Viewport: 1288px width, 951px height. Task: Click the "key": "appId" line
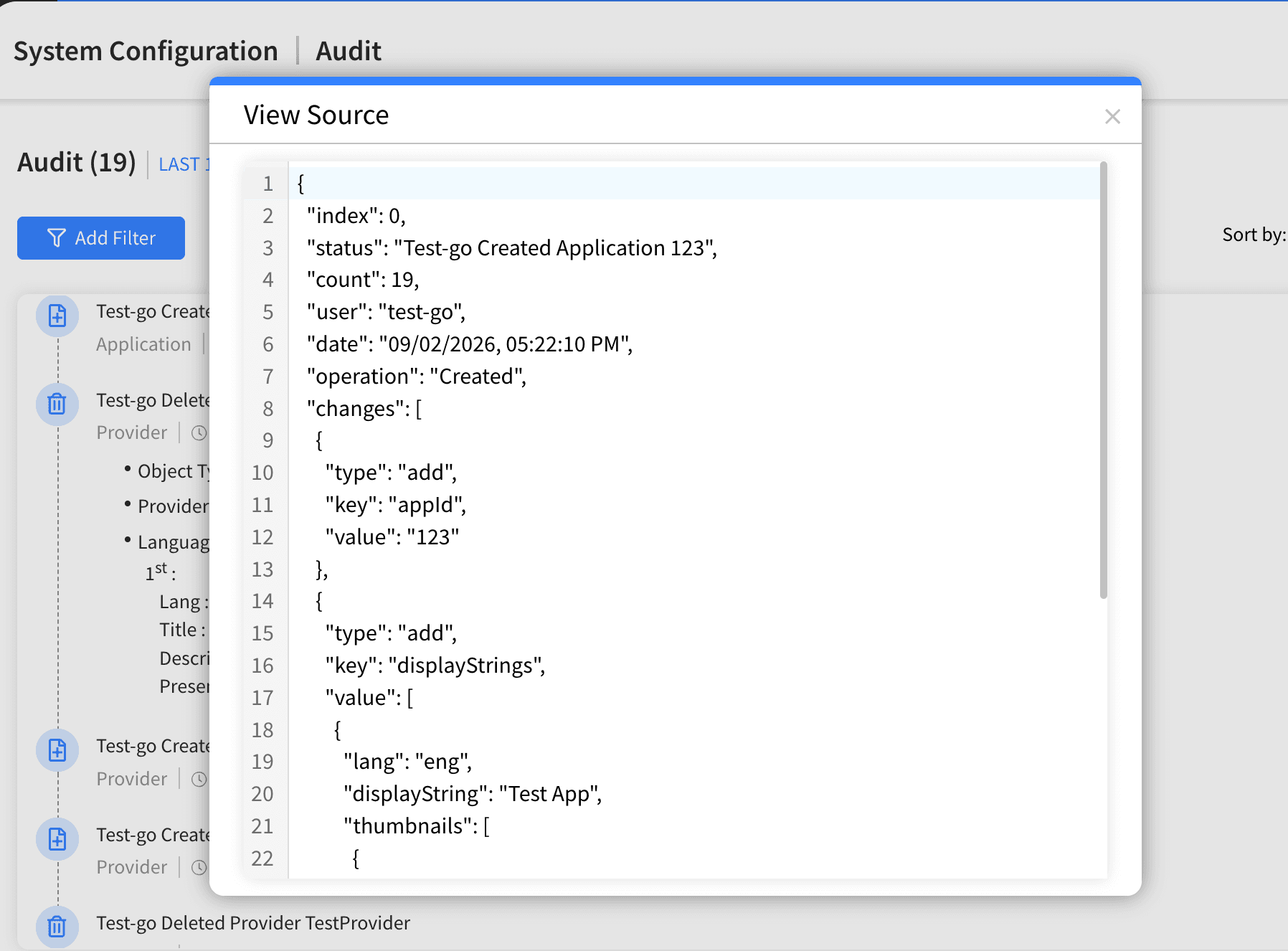[x=396, y=505]
